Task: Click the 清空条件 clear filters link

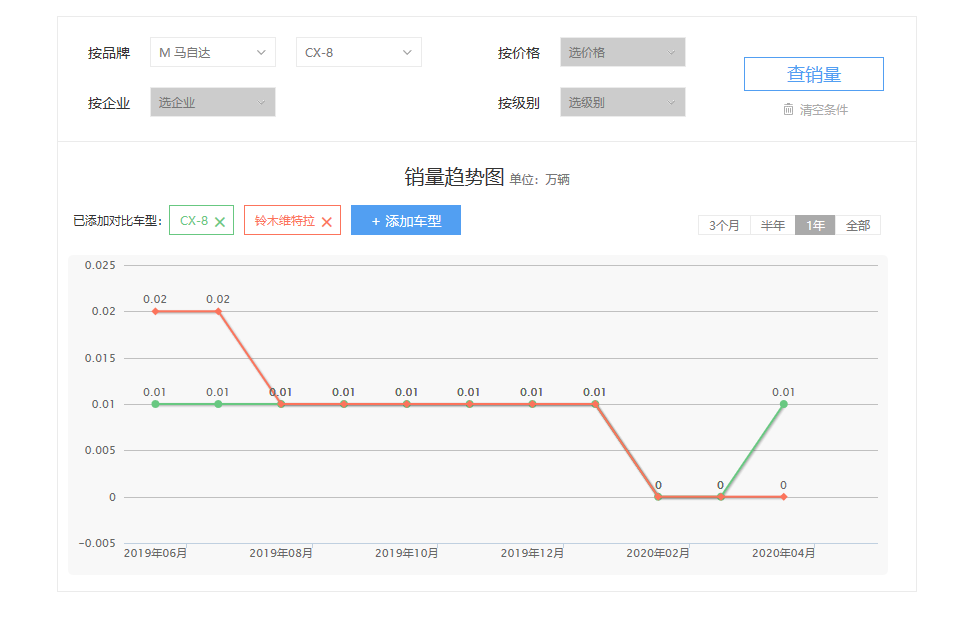Action: point(823,110)
